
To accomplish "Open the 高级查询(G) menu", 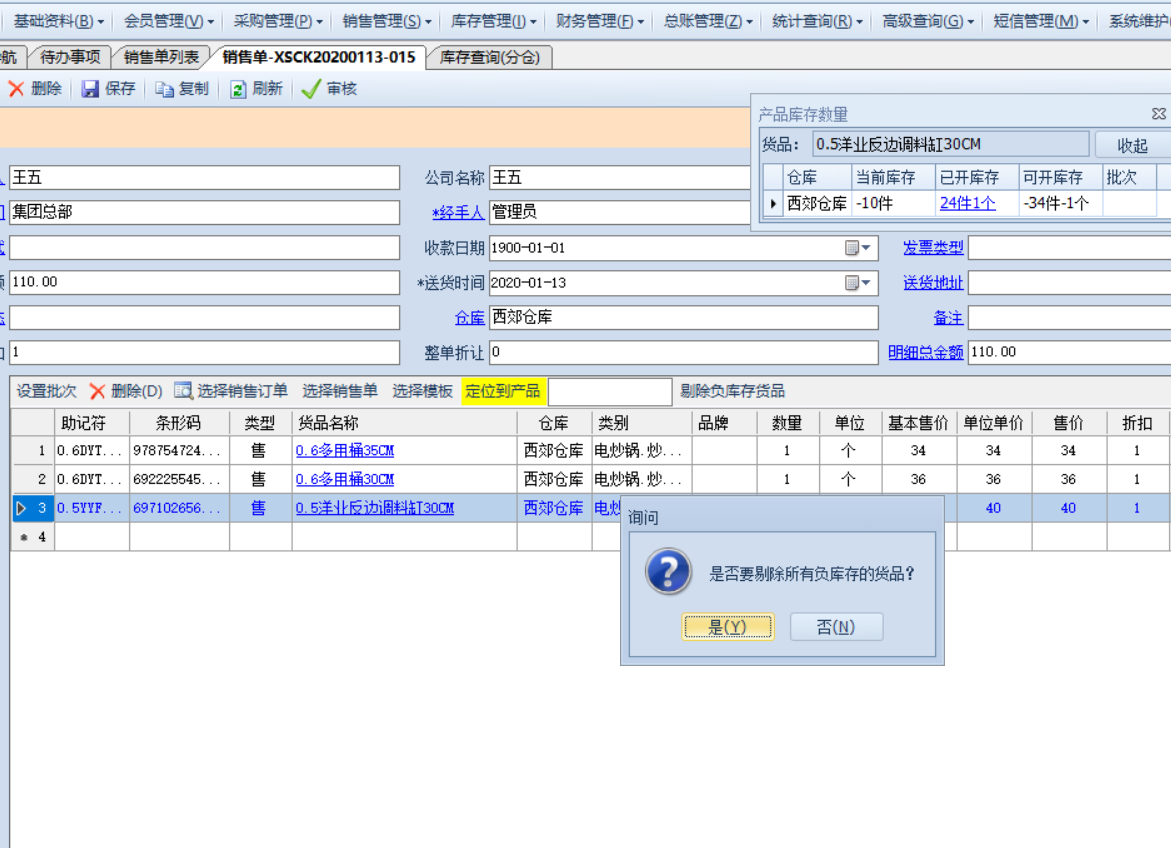I will coord(928,21).
